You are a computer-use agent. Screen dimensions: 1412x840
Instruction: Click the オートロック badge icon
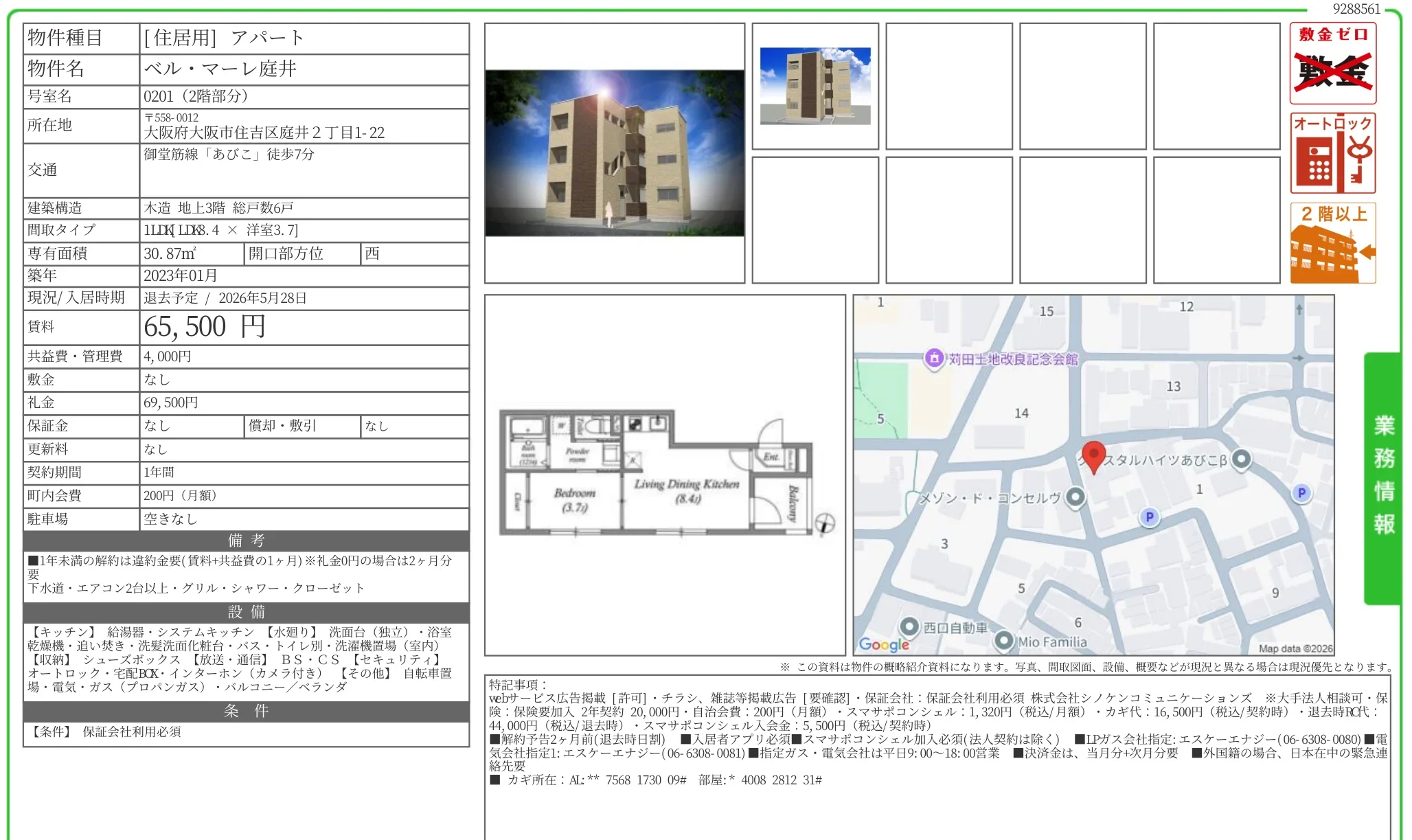tap(1332, 153)
